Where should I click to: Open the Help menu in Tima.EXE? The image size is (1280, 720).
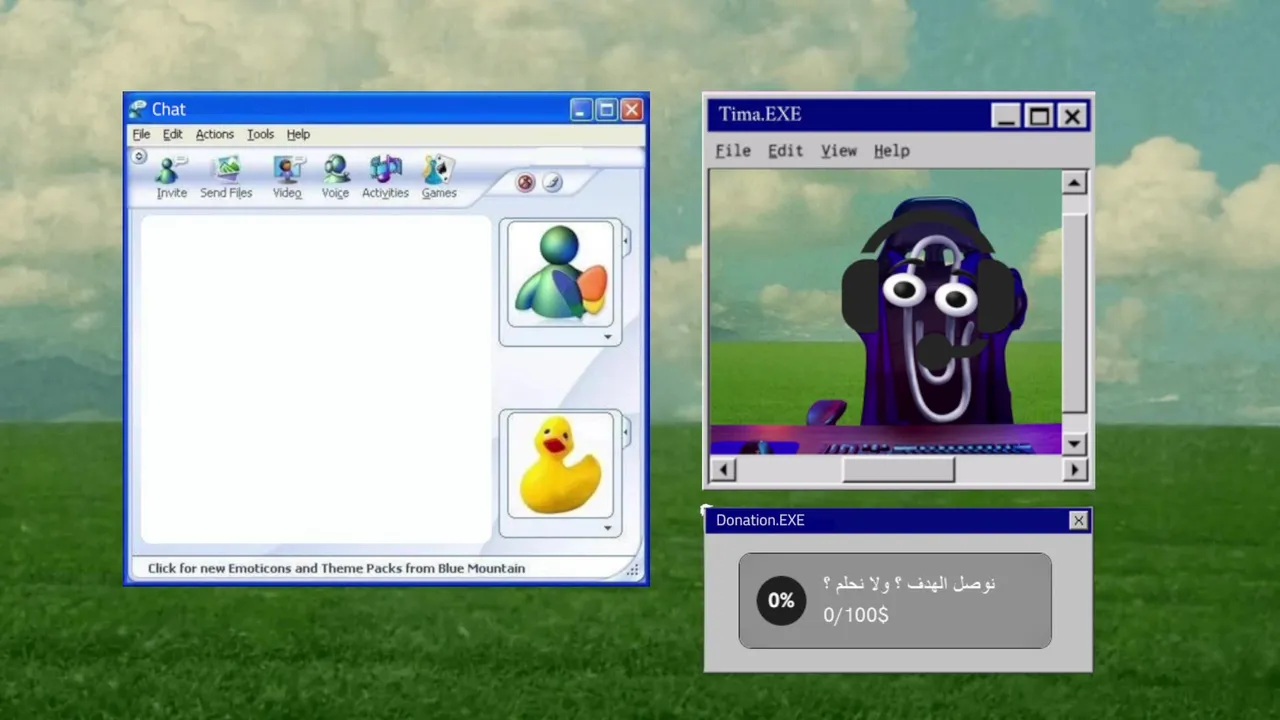tap(891, 150)
